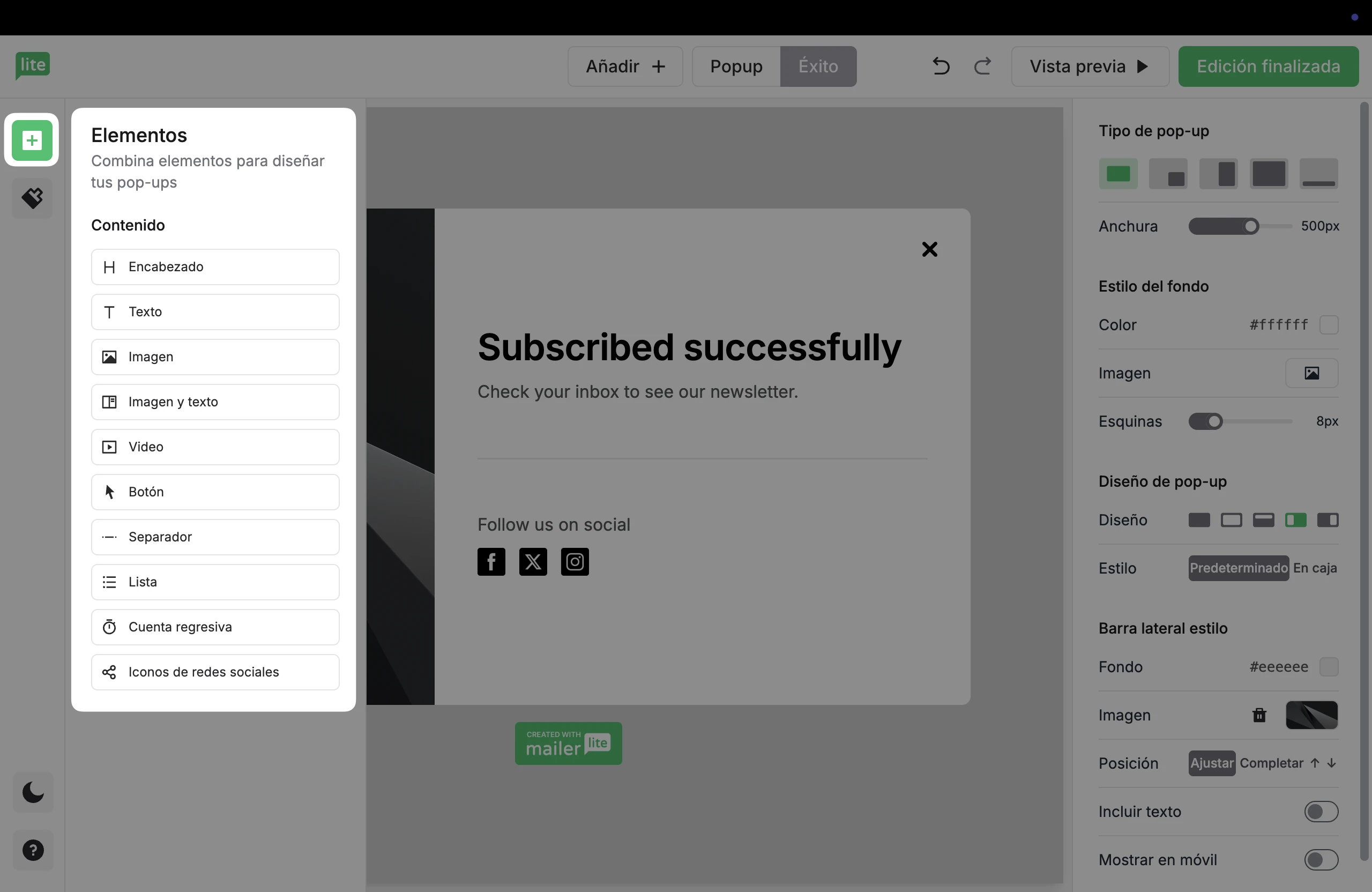1372x892 pixels.
Task: Click the Facebook icon in the popup
Action: (x=491, y=562)
